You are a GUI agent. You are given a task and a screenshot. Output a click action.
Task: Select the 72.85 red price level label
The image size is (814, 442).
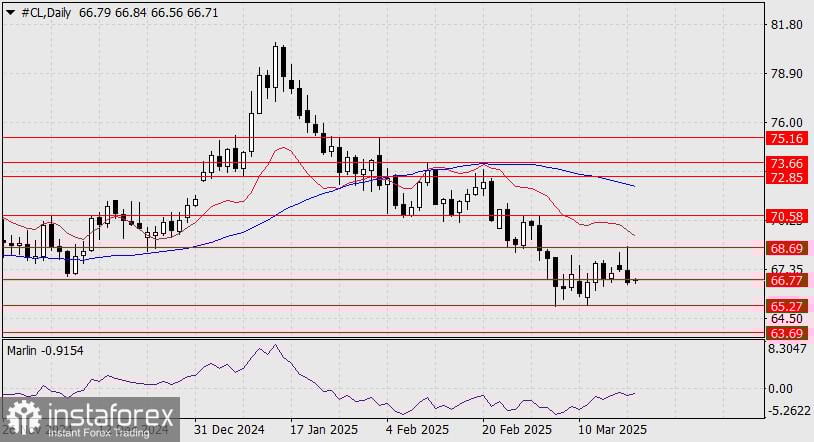coord(787,177)
